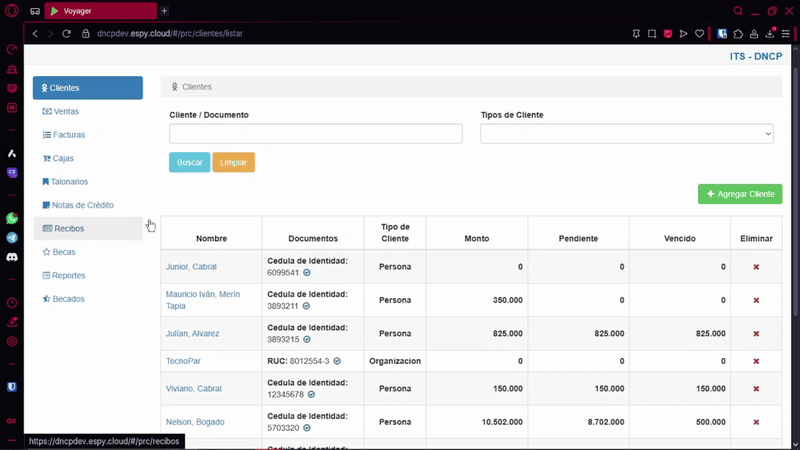
Task: Click the check badge next to RUC 8012554-3
Action: (337, 361)
